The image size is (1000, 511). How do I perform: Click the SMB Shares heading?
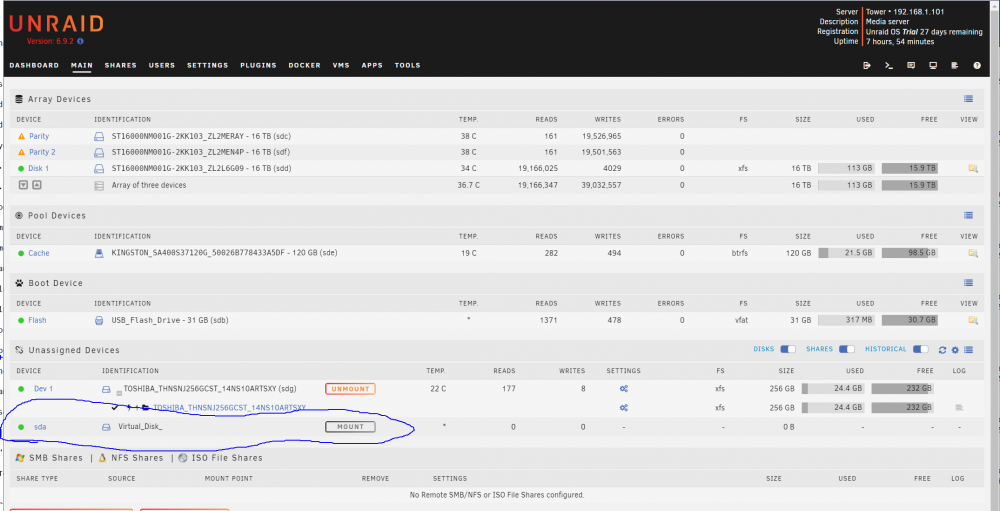(55, 458)
